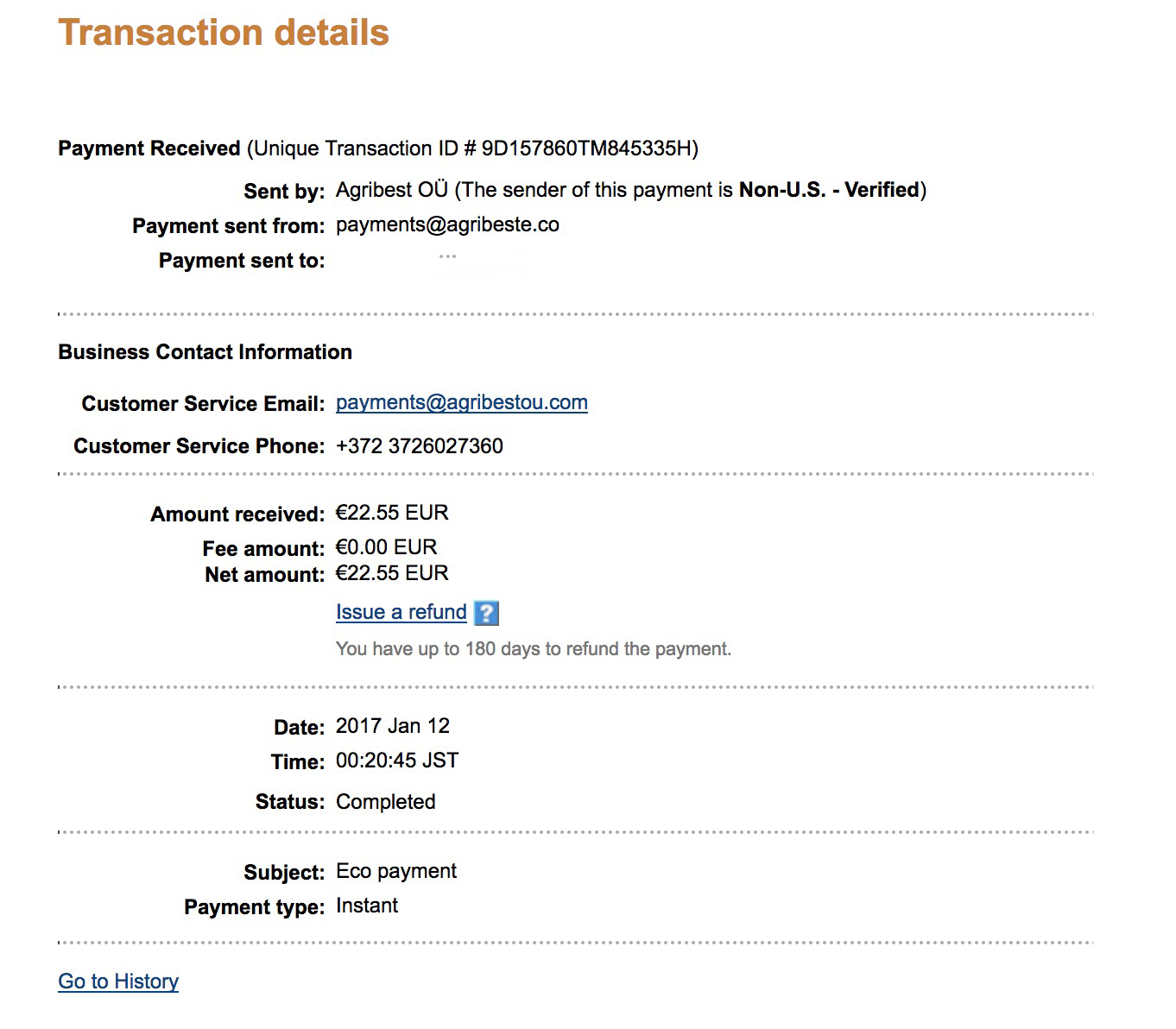Viewport: 1176px width, 1029px height.
Task: Click the 180 days refund notice text
Action: [x=533, y=649]
